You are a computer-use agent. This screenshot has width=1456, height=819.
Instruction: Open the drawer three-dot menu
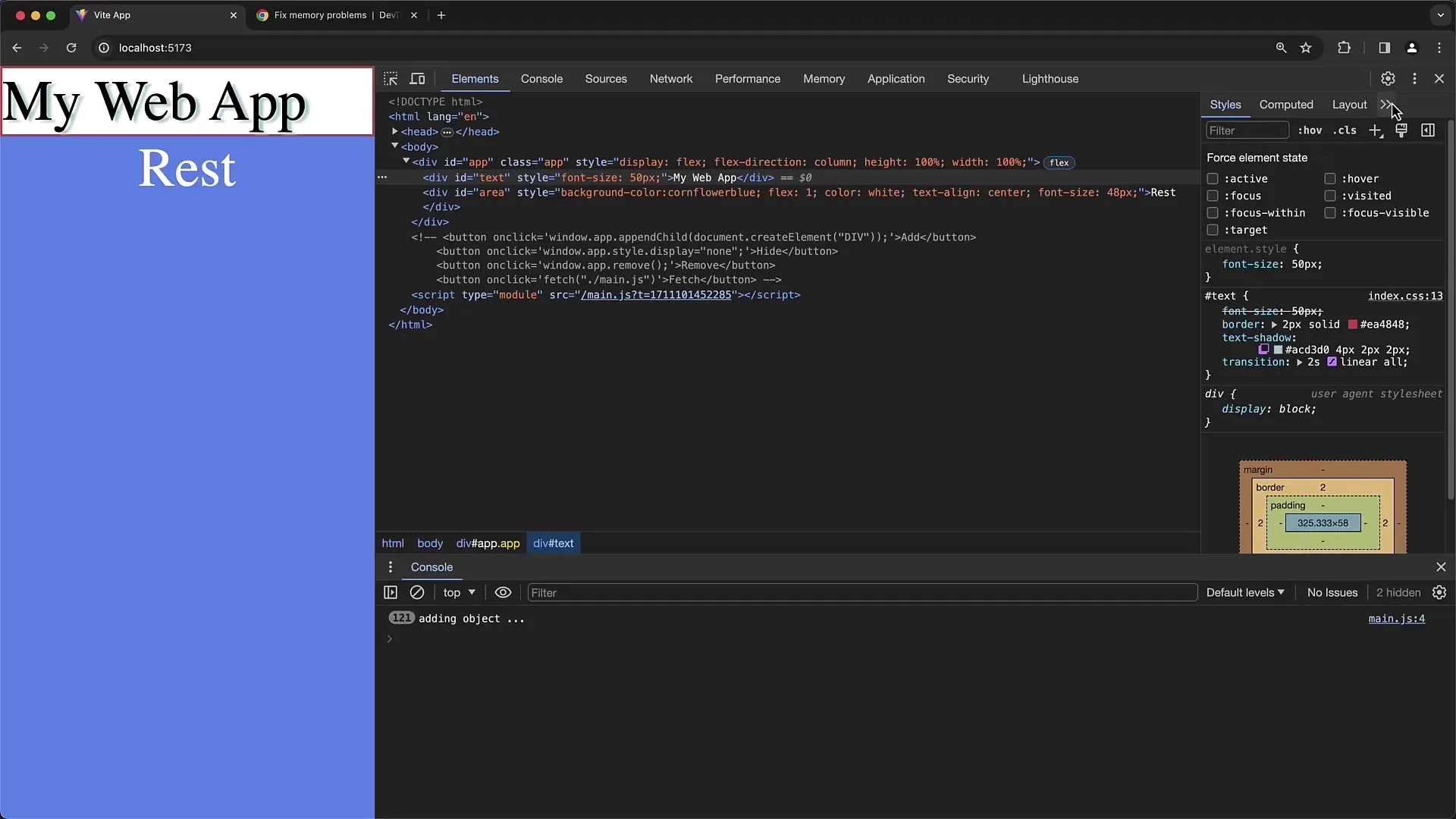coord(391,567)
